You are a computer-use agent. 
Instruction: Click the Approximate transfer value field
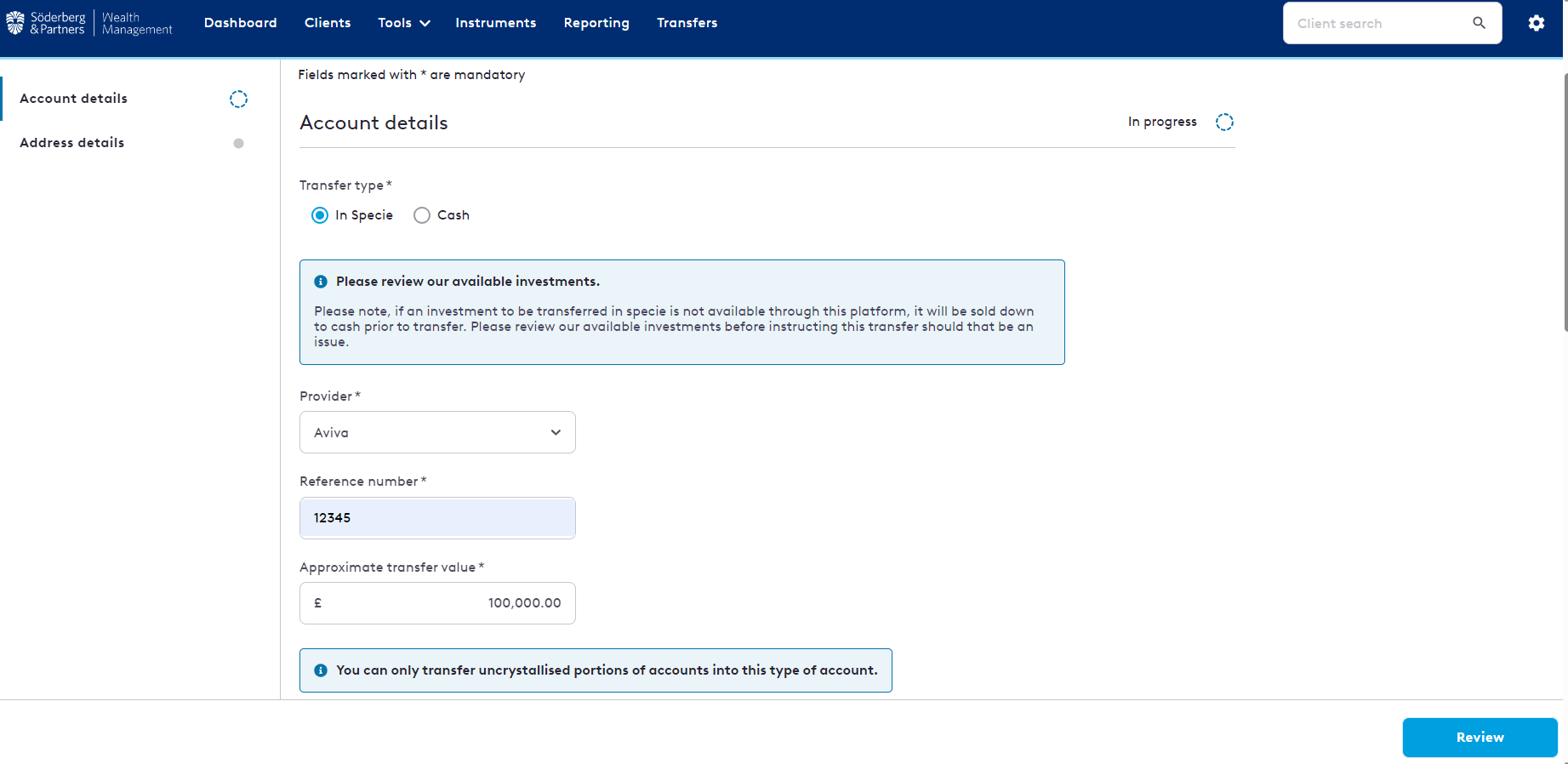(437, 603)
